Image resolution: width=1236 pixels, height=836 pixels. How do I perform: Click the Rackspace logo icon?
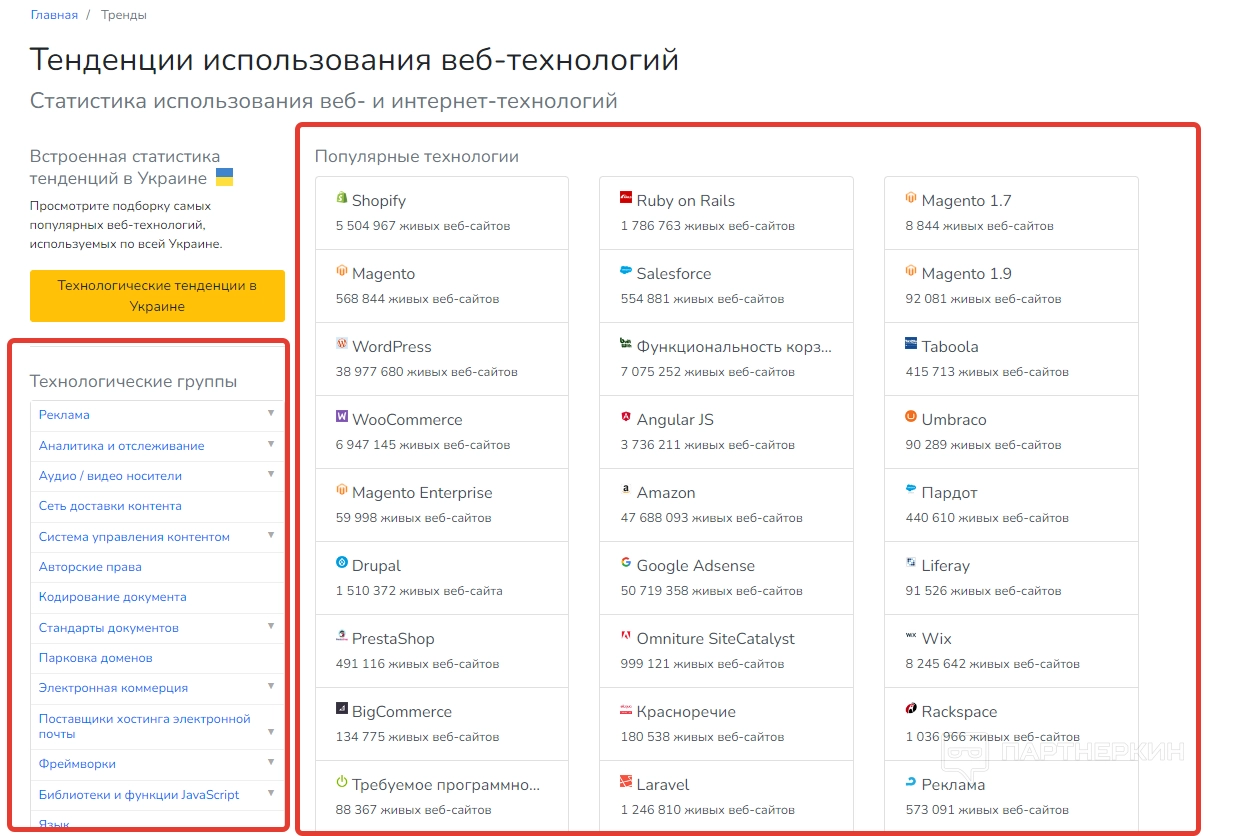click(911, 709)
